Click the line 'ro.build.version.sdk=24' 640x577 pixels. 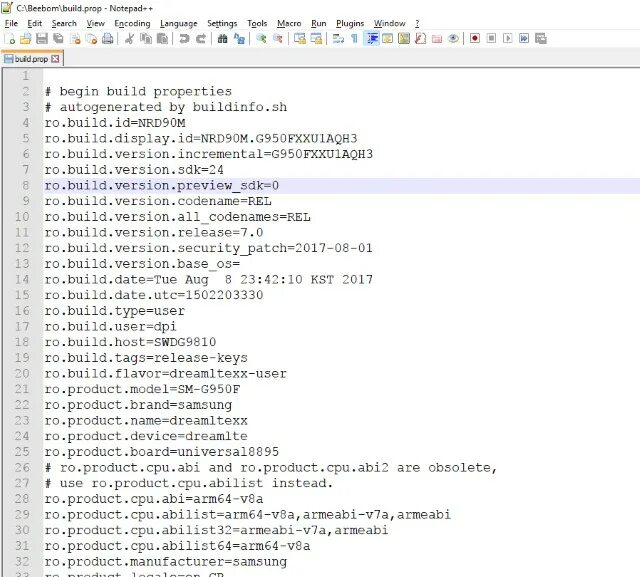click(134, 170)
